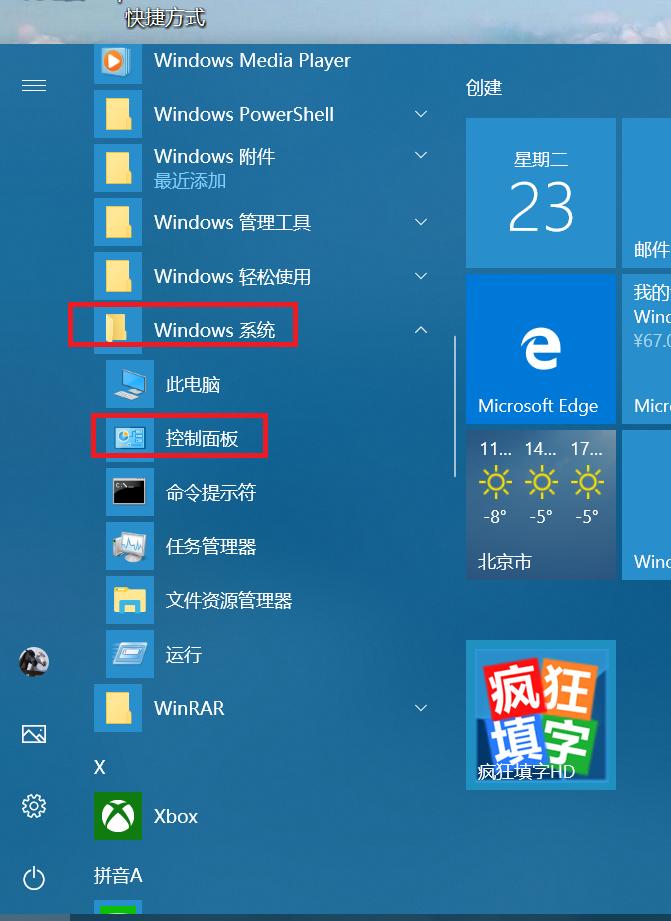Open the Pictures sidebar icon
Image resolution: width=671 pixels, height=921 pixels.
point(33,734)
